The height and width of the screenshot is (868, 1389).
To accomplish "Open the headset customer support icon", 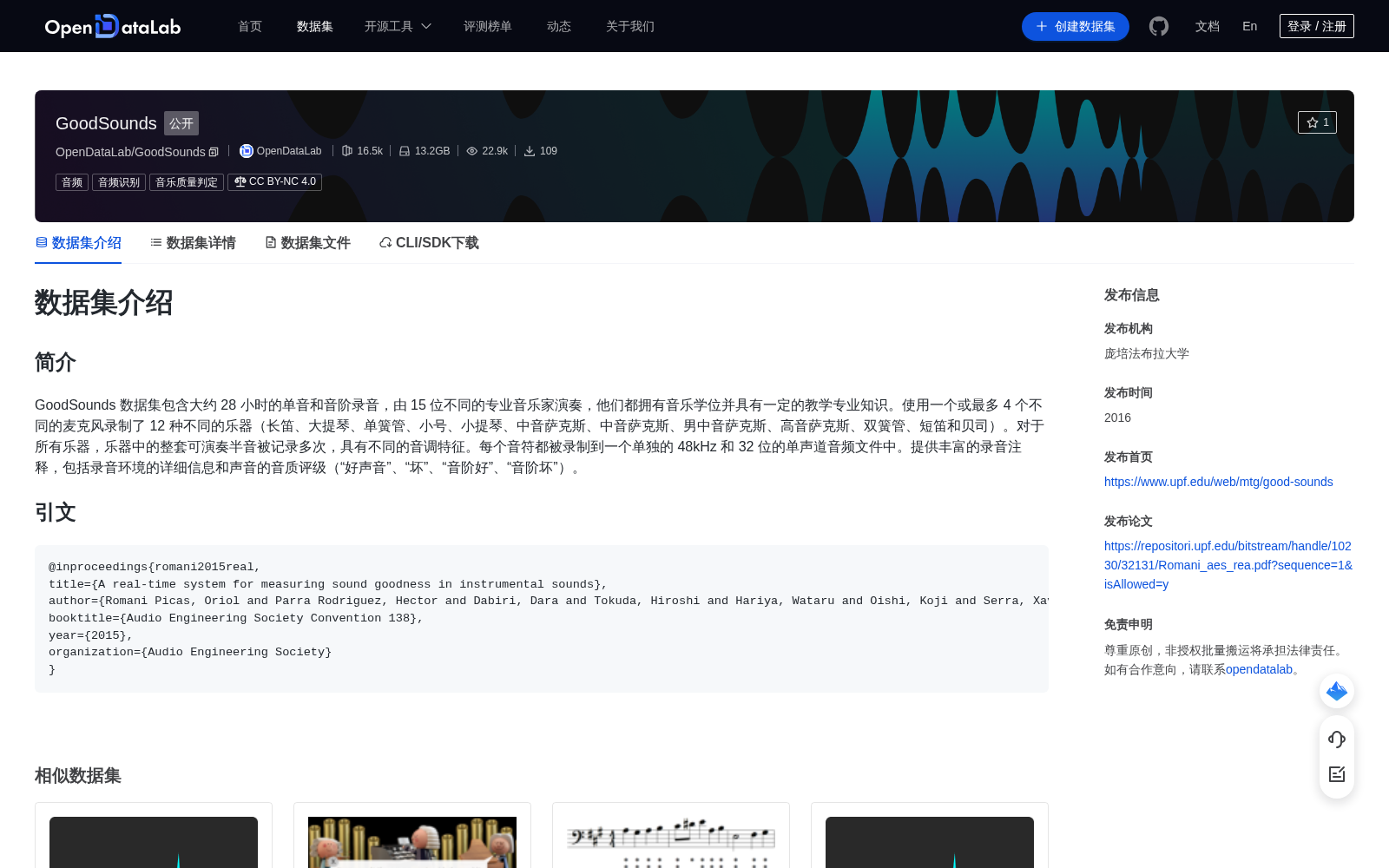I will point(1337,739).
